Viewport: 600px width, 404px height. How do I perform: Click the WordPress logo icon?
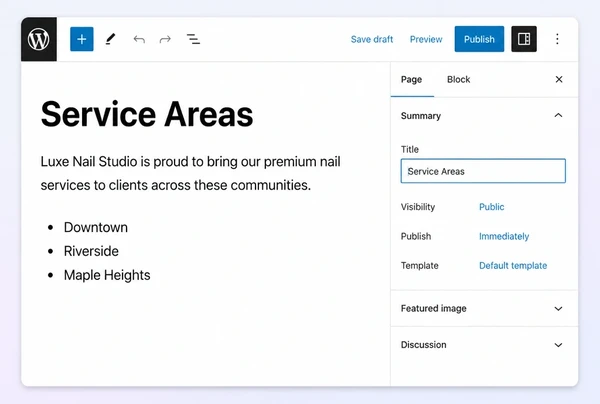point(39,39)
